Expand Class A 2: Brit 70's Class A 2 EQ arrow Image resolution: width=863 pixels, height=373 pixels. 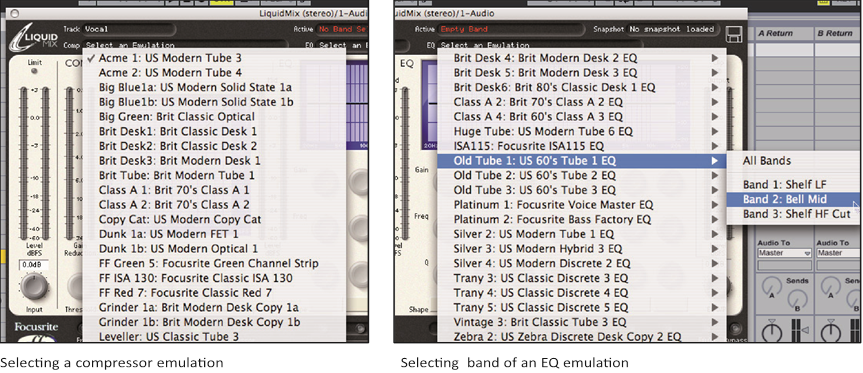714,102
